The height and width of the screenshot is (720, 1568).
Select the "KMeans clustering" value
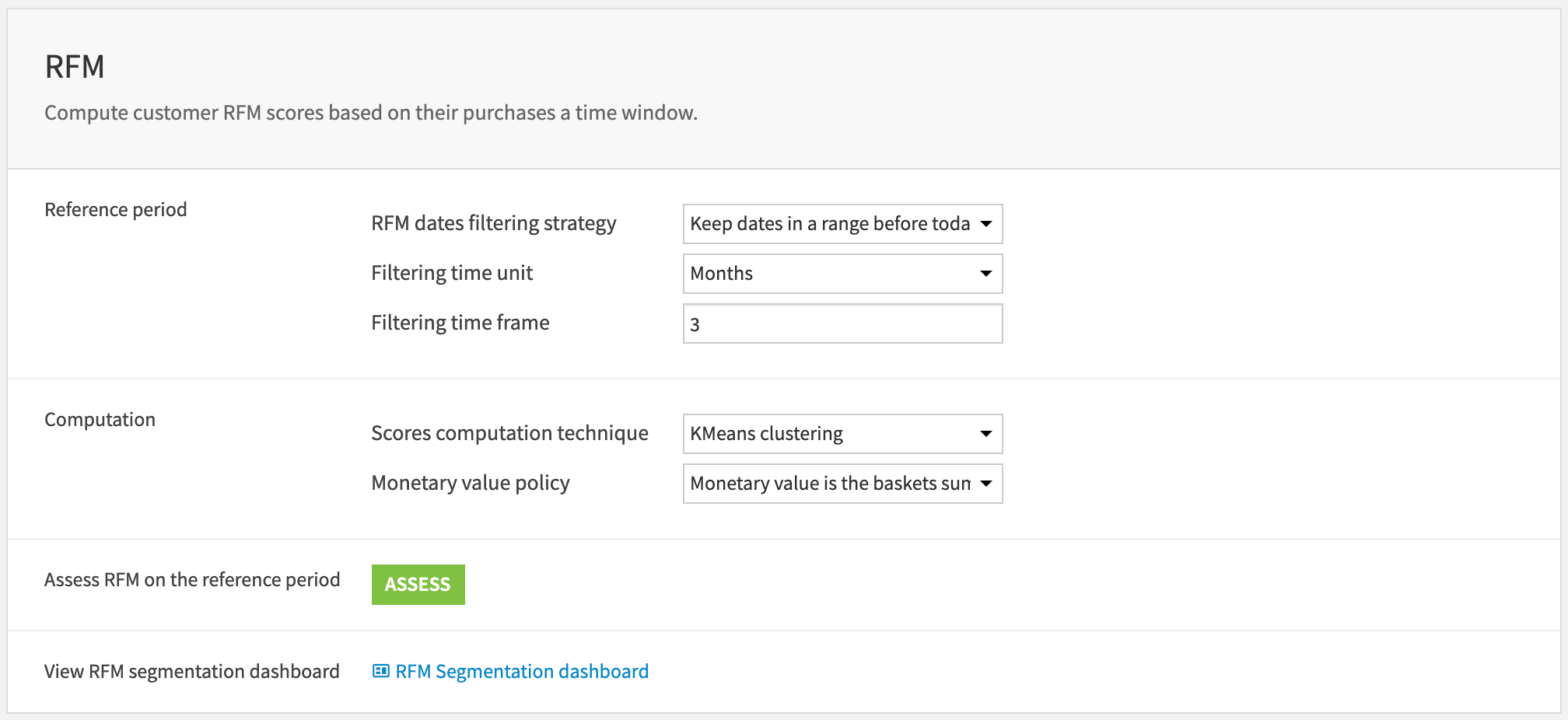[765, 433]
